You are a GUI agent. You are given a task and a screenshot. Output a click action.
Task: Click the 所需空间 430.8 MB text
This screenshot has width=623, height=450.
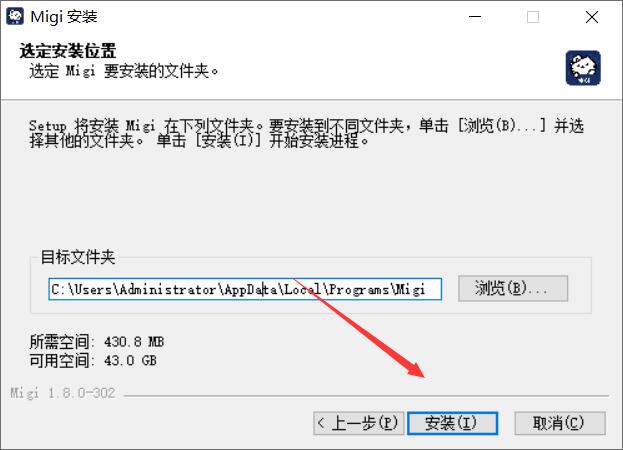tap(97, 342)
